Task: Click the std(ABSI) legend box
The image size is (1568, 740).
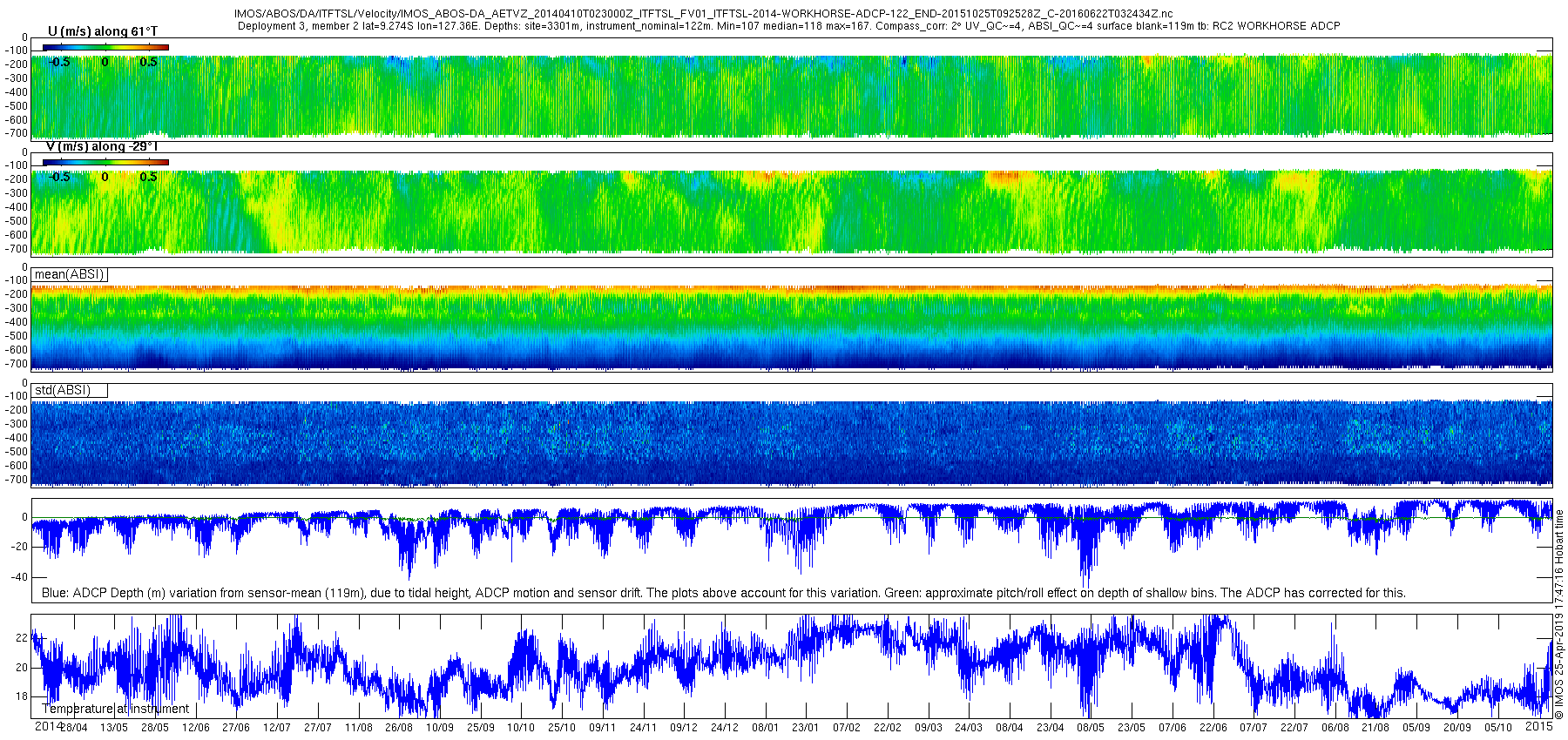Action: [x=70, y=390]
